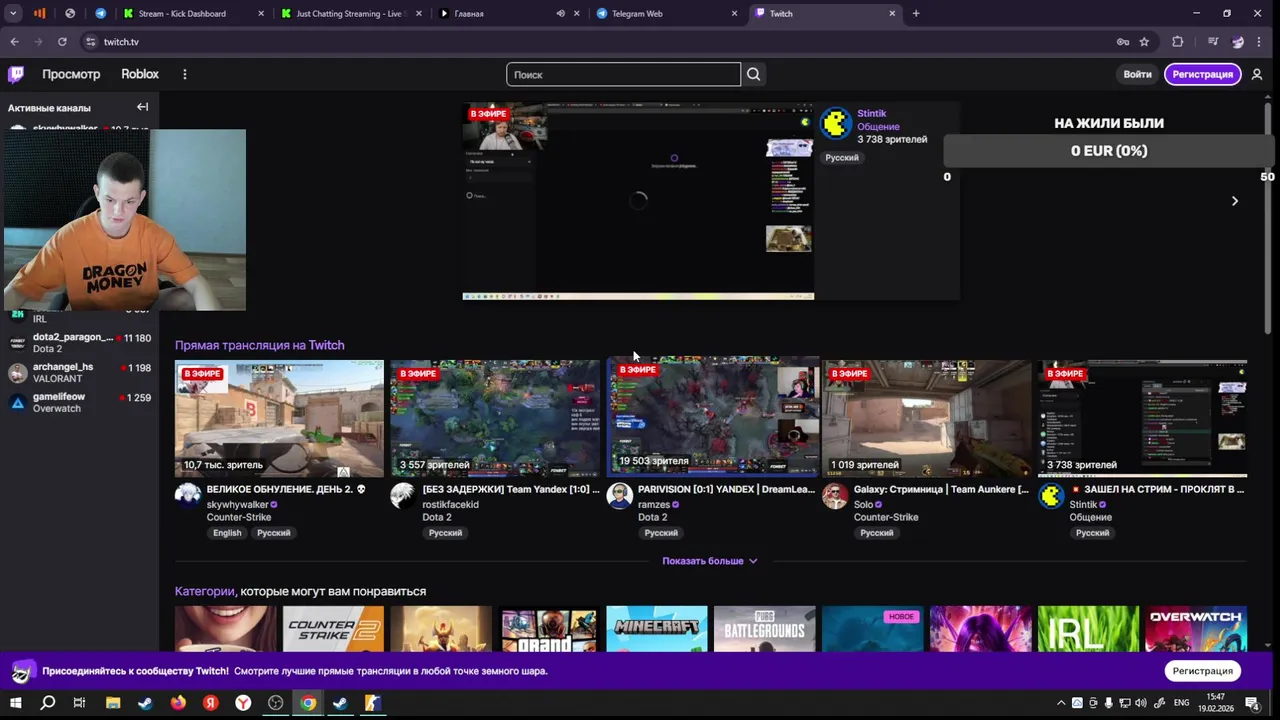The height and width of the screenshot is (720, 1280).
Task: Click the twitch.tv address bar
Action: pyautogui.click(x=600, y=42)
